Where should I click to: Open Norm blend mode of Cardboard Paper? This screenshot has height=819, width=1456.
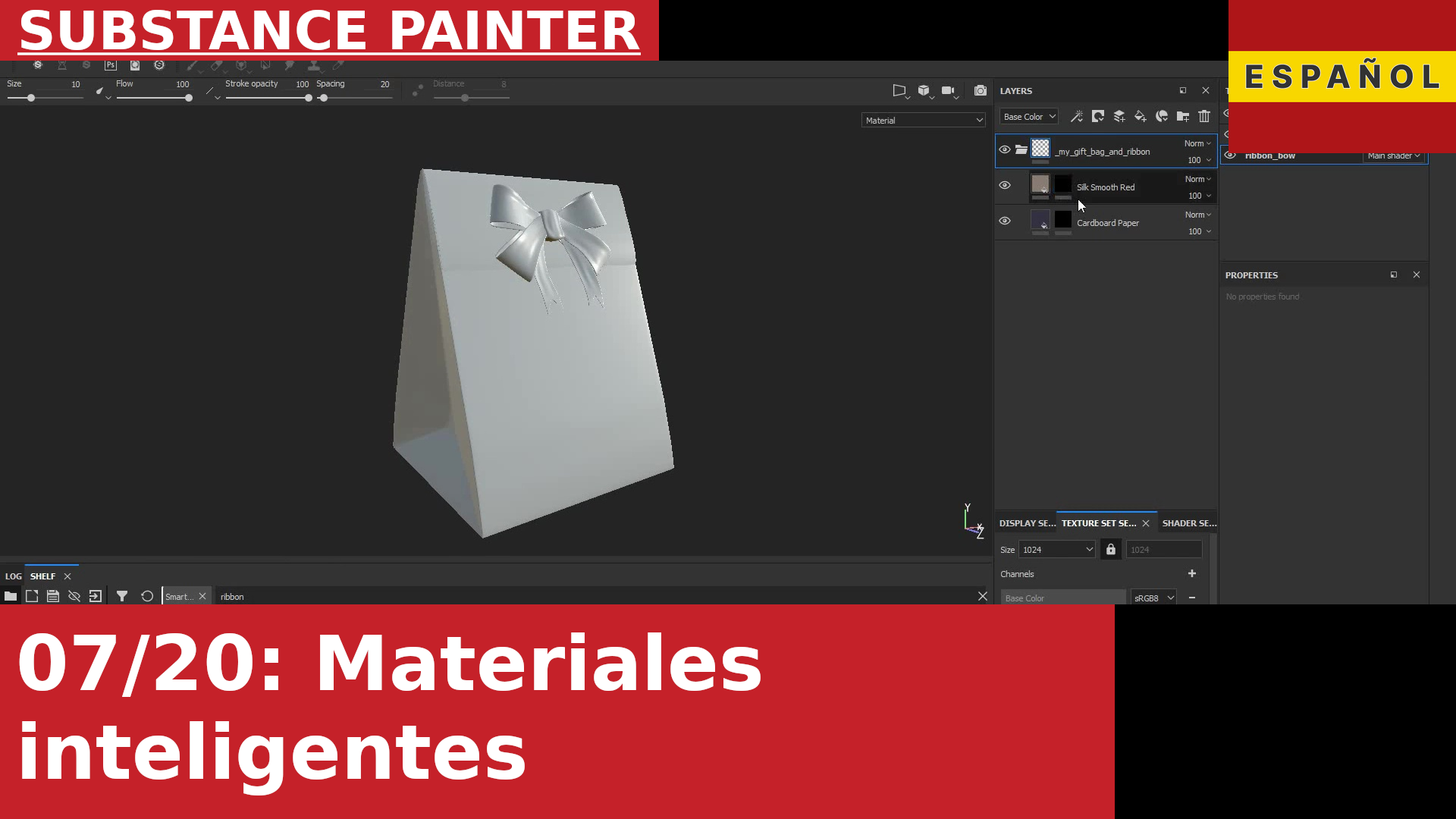click(1198, 215)
